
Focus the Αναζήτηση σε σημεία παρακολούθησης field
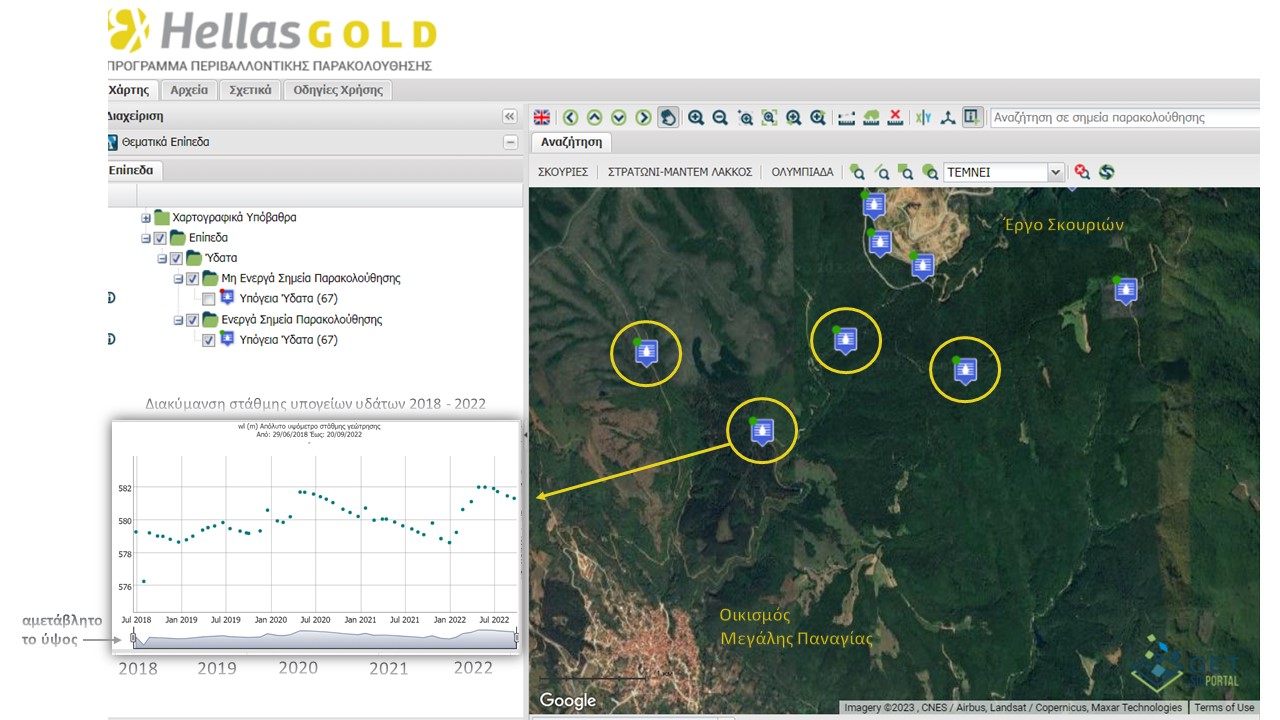[x=1125, y=117]
